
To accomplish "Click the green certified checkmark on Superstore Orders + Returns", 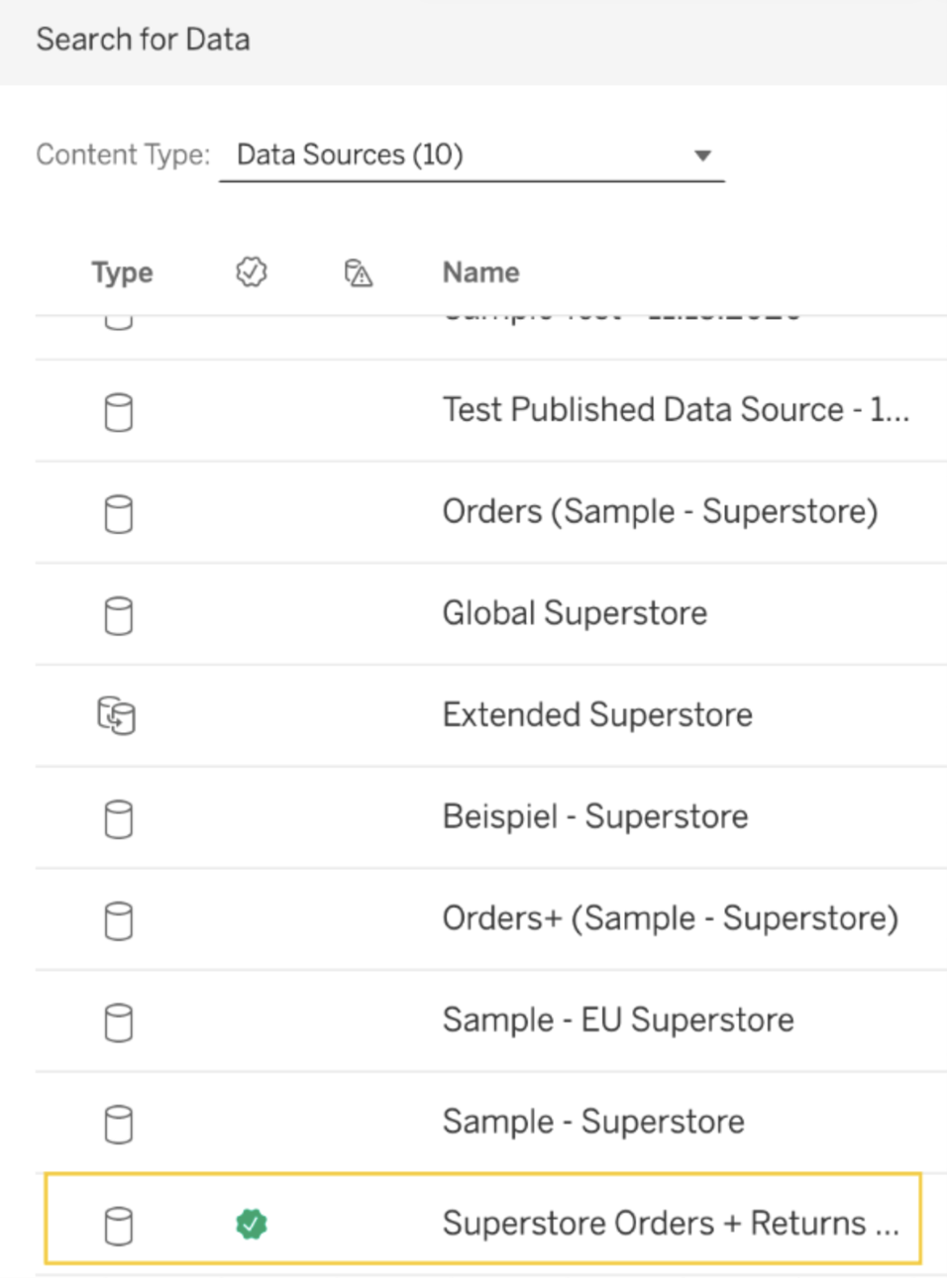I will point(254,1223).
